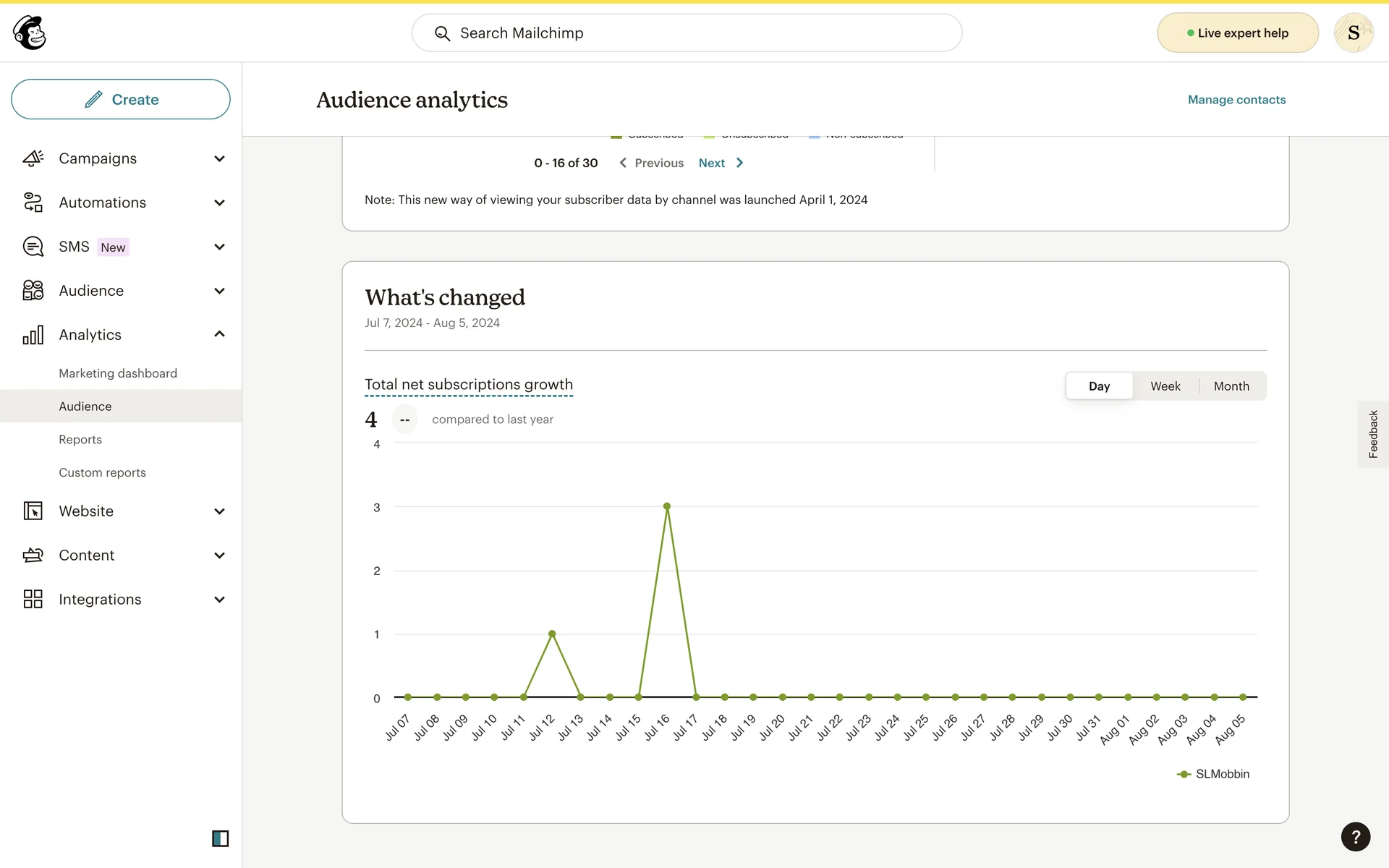
Task: Collapse the Analytics sidebar section
Action: (219, 334)
